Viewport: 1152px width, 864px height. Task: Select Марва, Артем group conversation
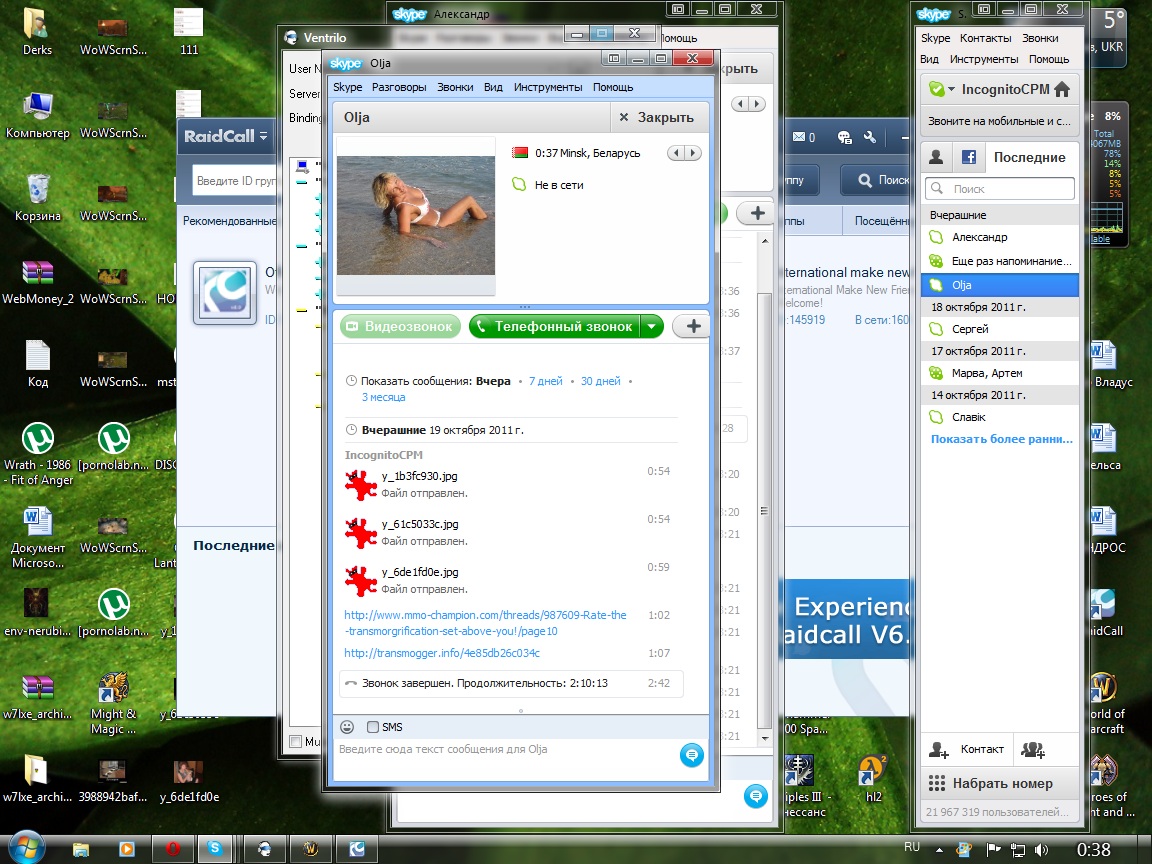pyautogui.click(x=1000, y=372)
